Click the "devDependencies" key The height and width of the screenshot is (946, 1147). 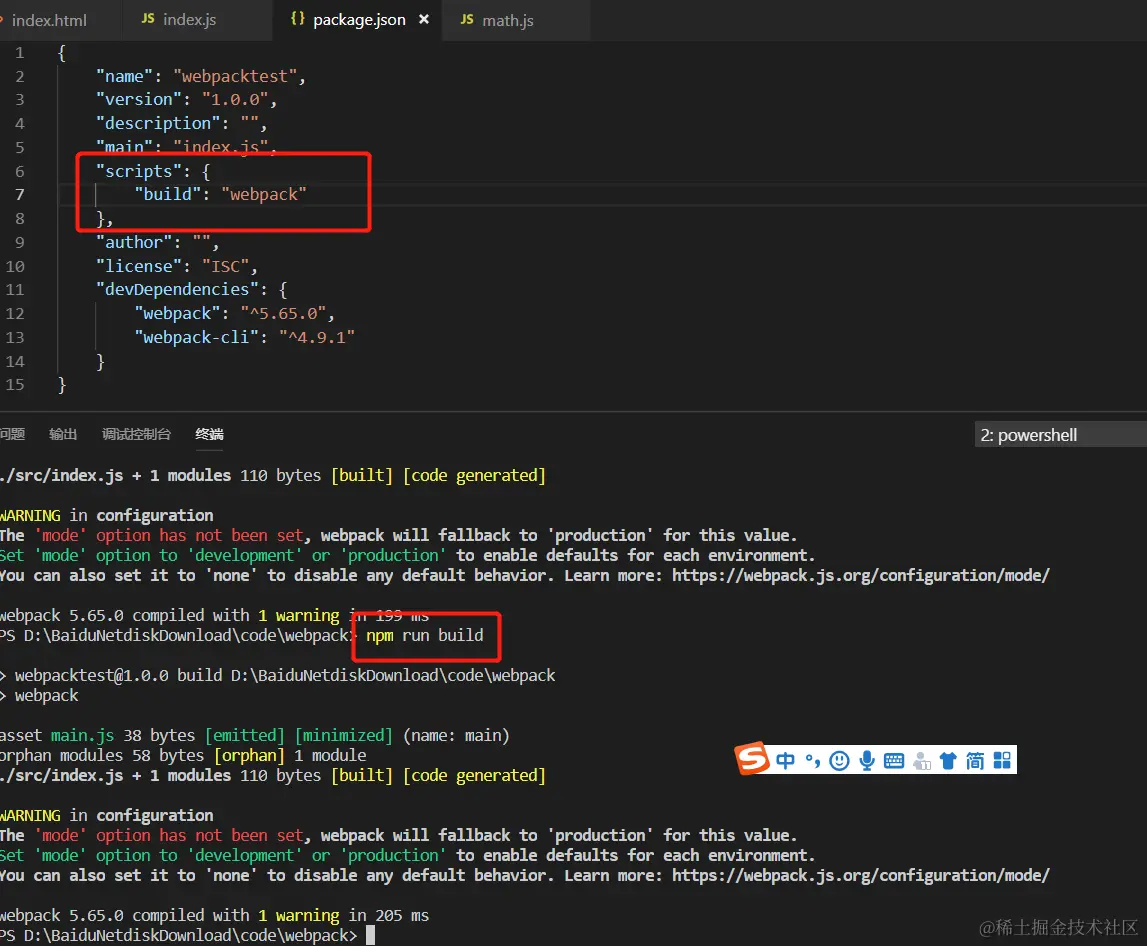pyautogui.click(x=177, y=290)
